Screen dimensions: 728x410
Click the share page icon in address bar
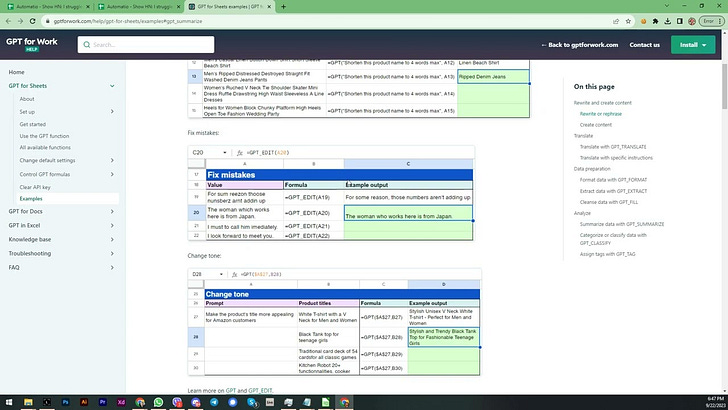tap(616, 21)
